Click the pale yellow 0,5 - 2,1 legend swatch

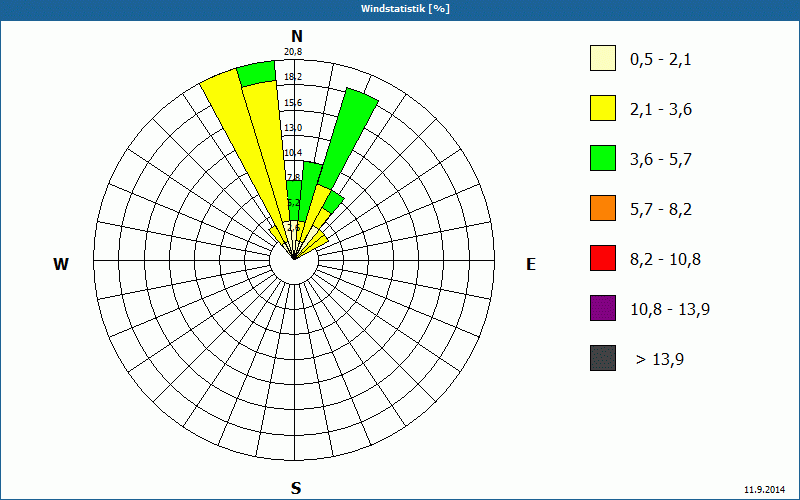(x=603, y=58)
